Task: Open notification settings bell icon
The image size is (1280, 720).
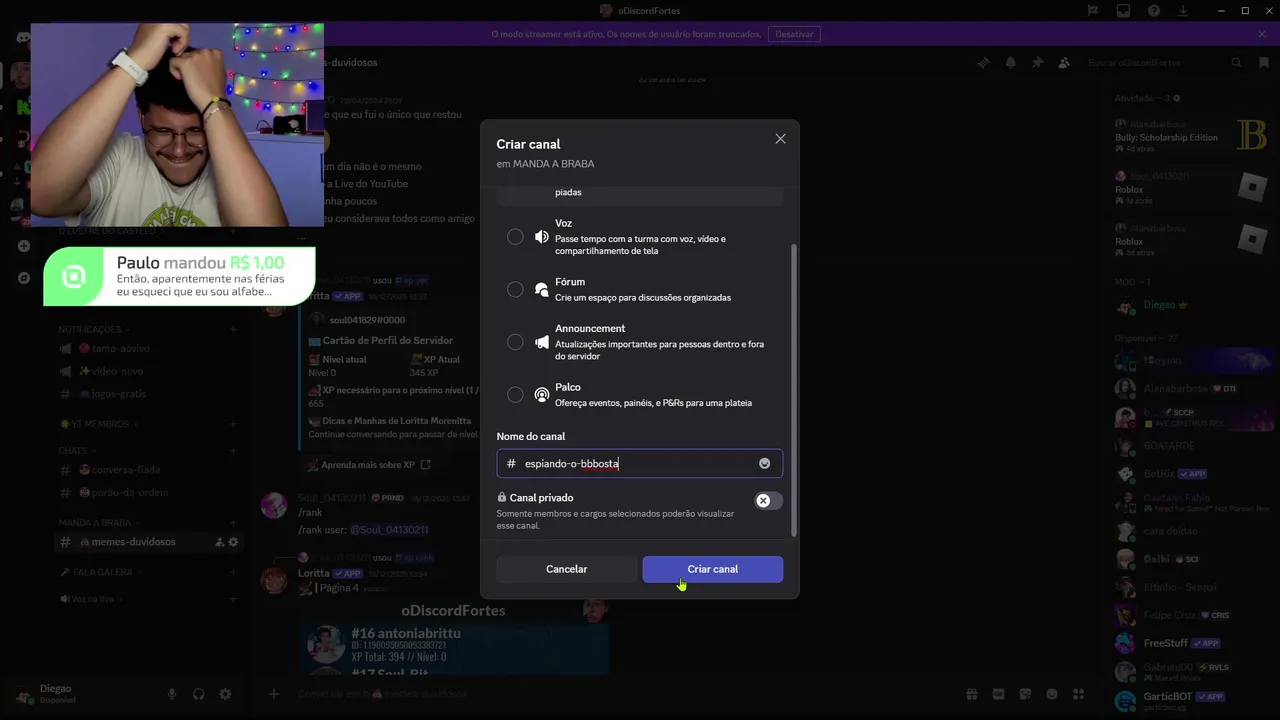Action: 1010,62
